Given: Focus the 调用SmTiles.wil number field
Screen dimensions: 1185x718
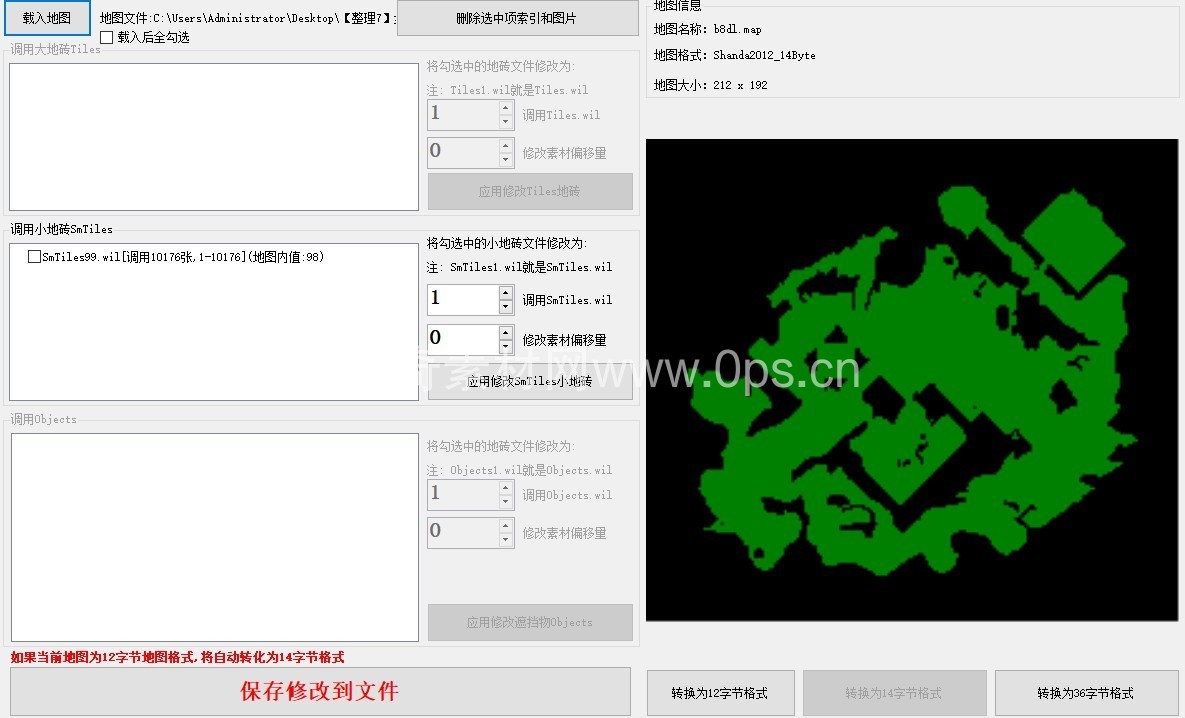Looking at the screenshot, I should pos(462,299).
